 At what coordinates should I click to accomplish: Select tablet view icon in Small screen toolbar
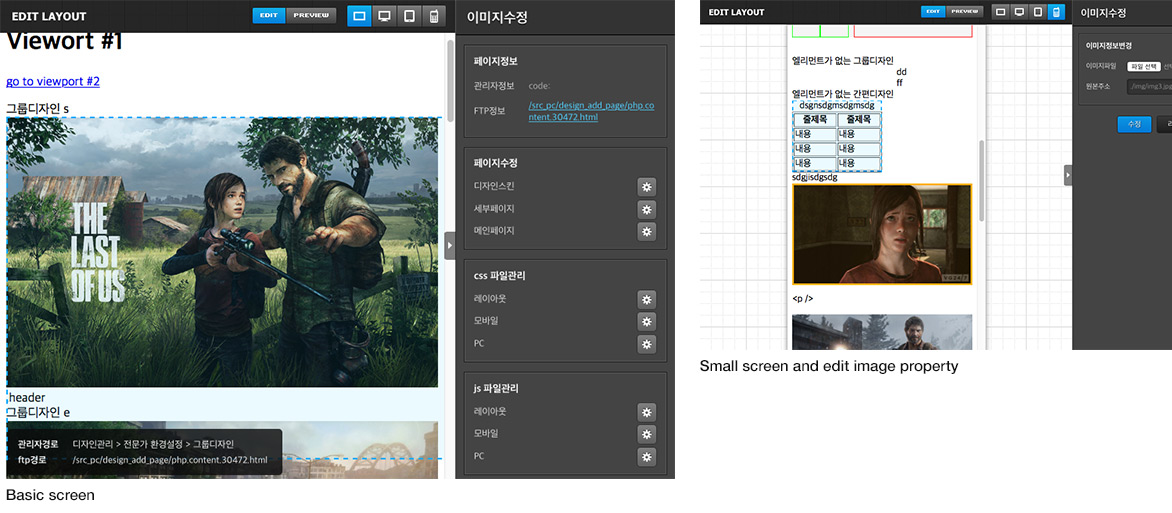[1037, 11]
